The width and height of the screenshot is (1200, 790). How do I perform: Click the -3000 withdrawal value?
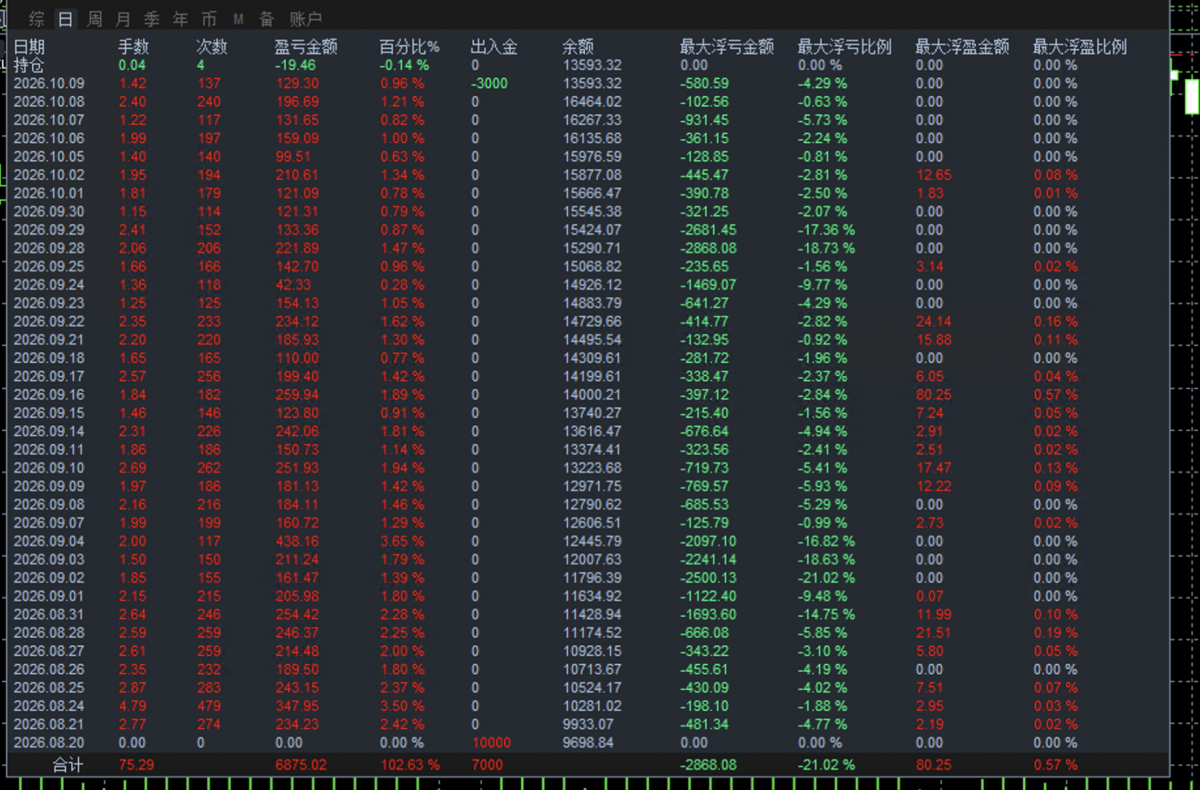point(489,84)
